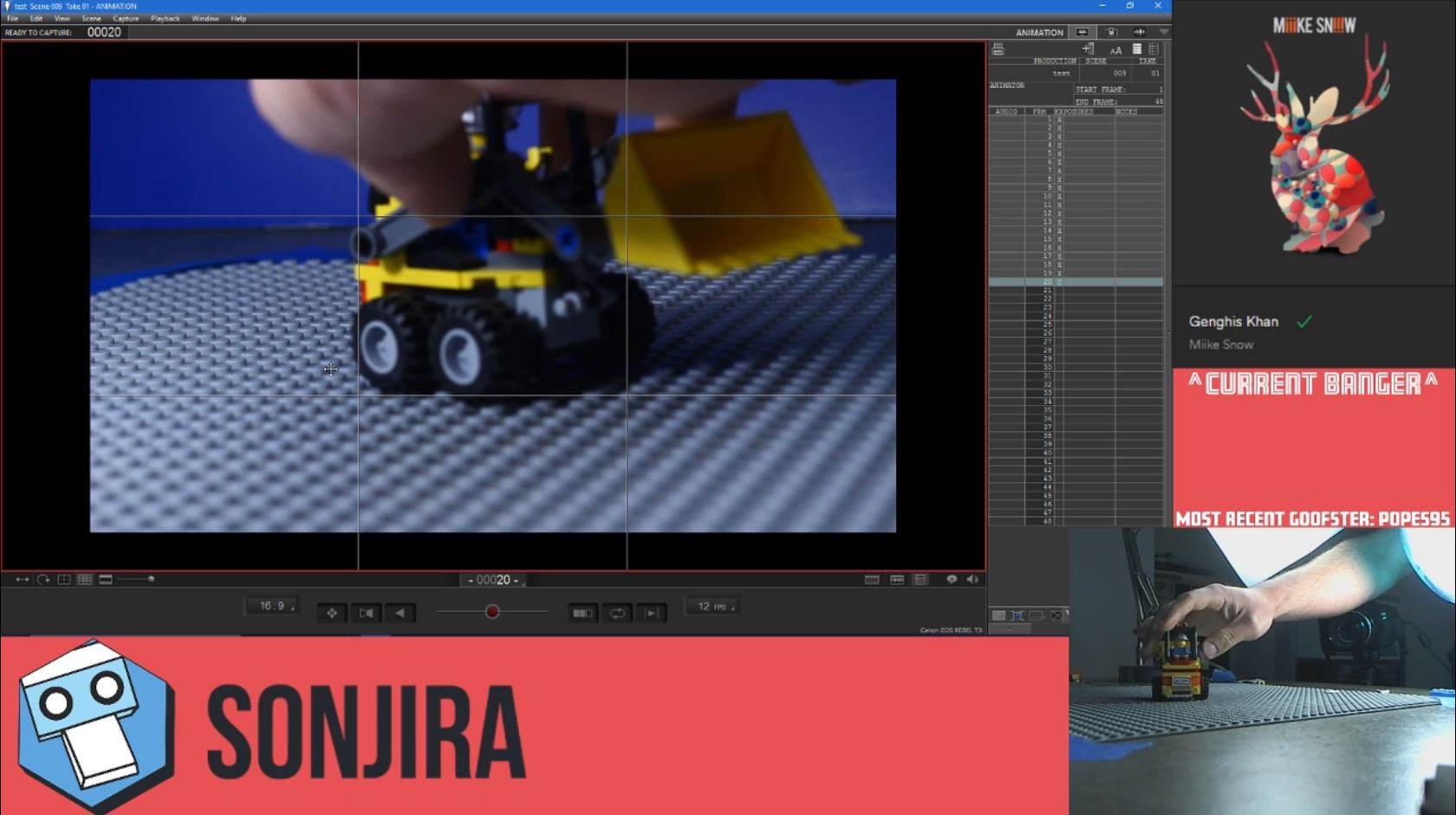
Task: Toggle the grid overlay icon
Action: pos(85,579)
